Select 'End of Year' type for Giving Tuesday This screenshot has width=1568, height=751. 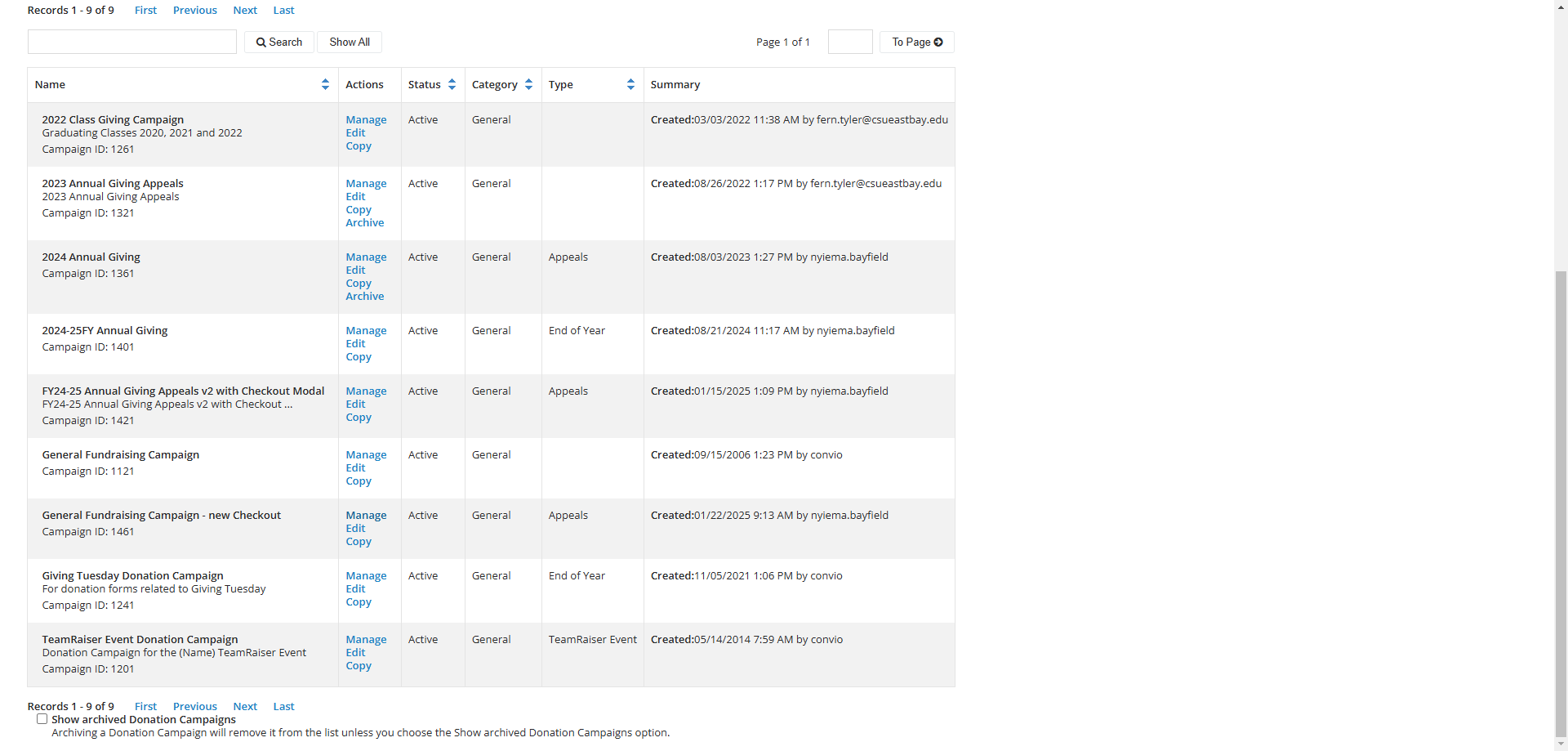coord(577,575)
